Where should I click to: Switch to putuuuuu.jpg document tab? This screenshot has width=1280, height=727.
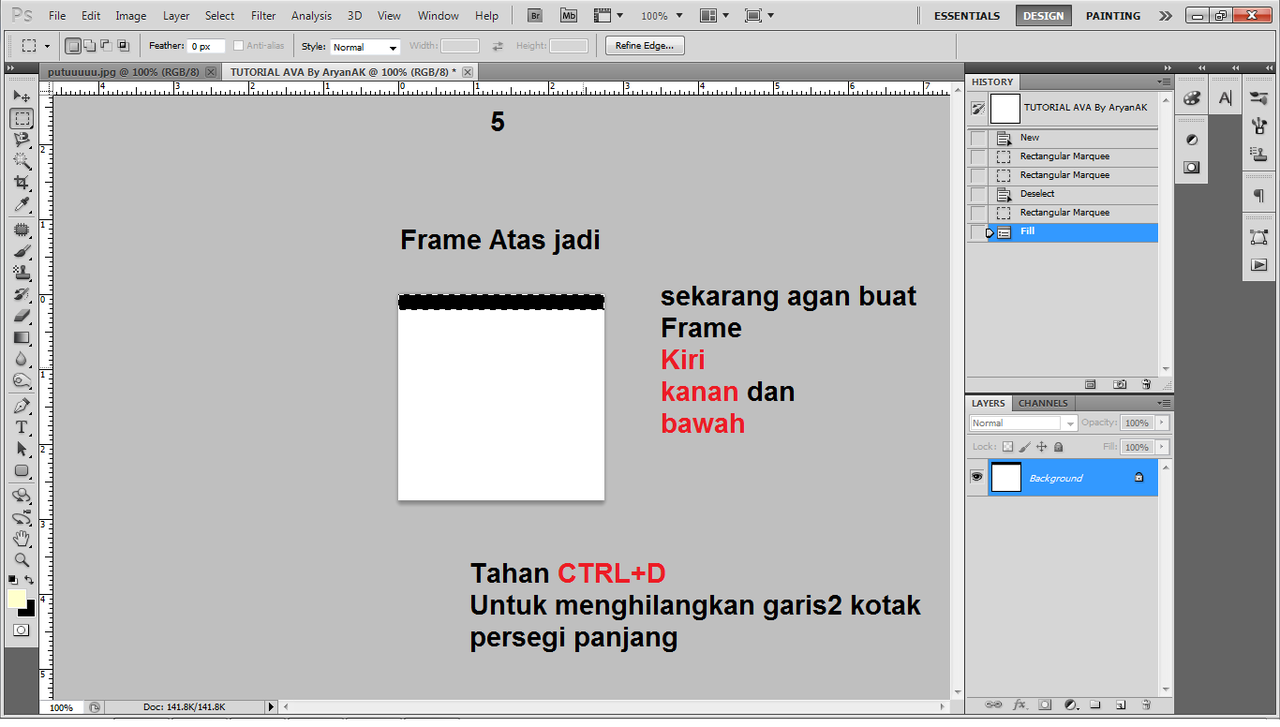(x=124, y=72)
